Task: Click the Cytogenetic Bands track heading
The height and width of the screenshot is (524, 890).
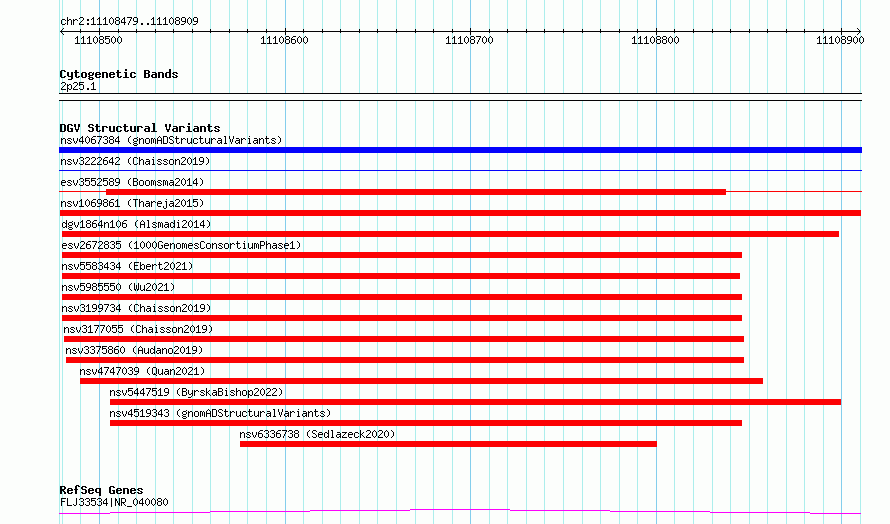Action: click(x=119, y=74)
